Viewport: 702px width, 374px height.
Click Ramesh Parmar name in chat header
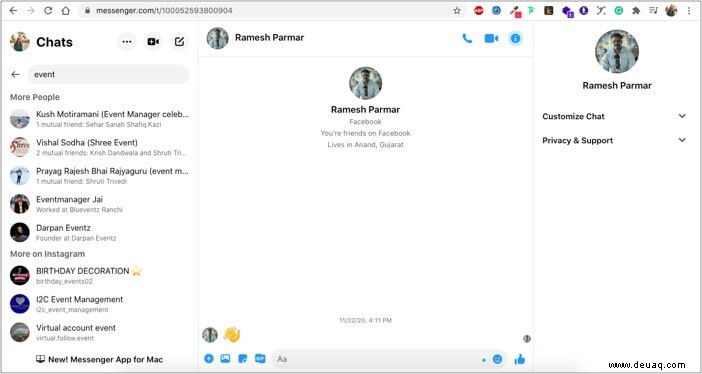click(x=270, y=38)
